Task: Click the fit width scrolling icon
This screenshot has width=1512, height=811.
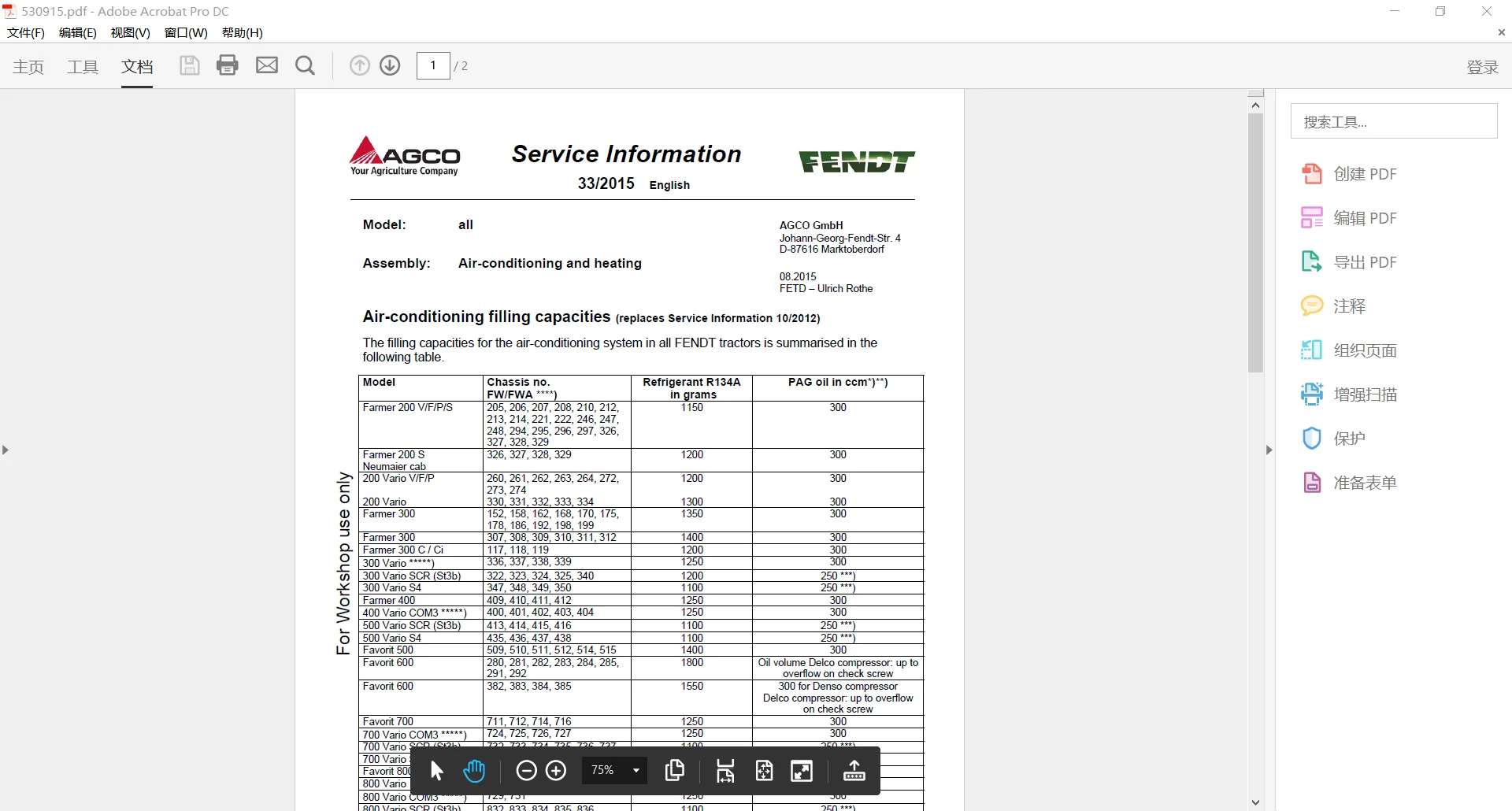Action: coord(725,771)
